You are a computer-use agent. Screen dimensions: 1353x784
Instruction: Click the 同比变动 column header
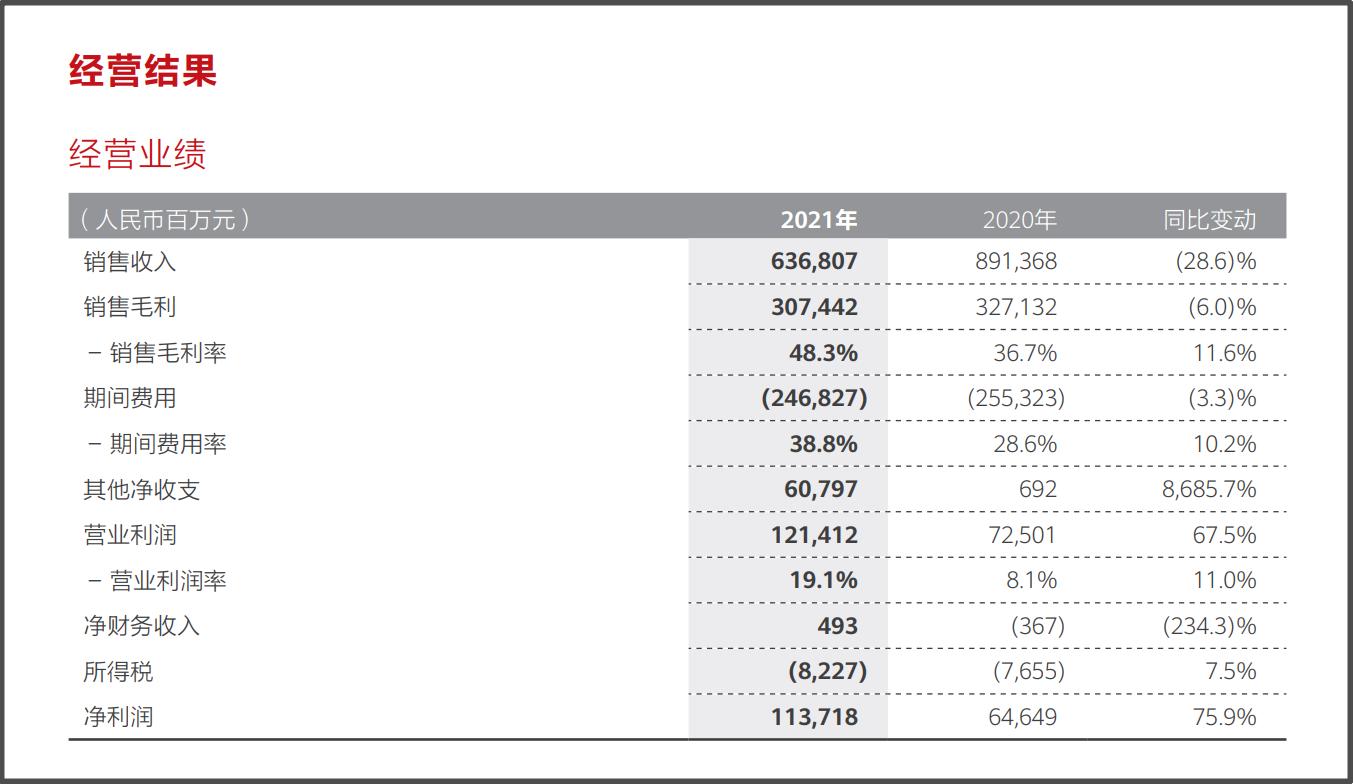pyautogui.click(x=1209, y=220)
